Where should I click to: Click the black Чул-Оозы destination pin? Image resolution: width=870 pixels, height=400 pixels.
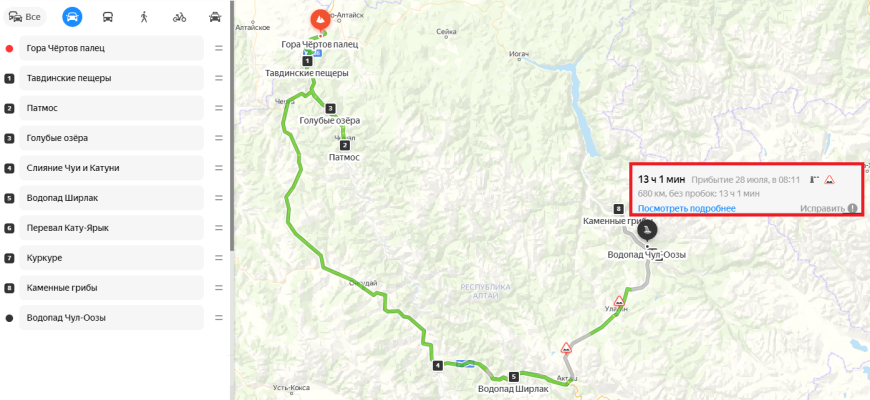[647, 230]
